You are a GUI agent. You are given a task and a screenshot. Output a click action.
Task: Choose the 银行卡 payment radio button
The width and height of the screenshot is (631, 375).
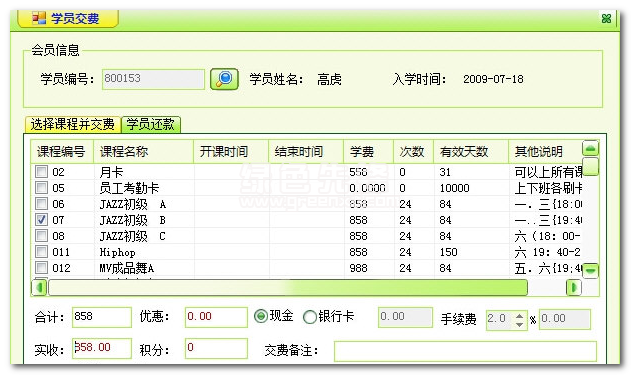click(309, 317)
